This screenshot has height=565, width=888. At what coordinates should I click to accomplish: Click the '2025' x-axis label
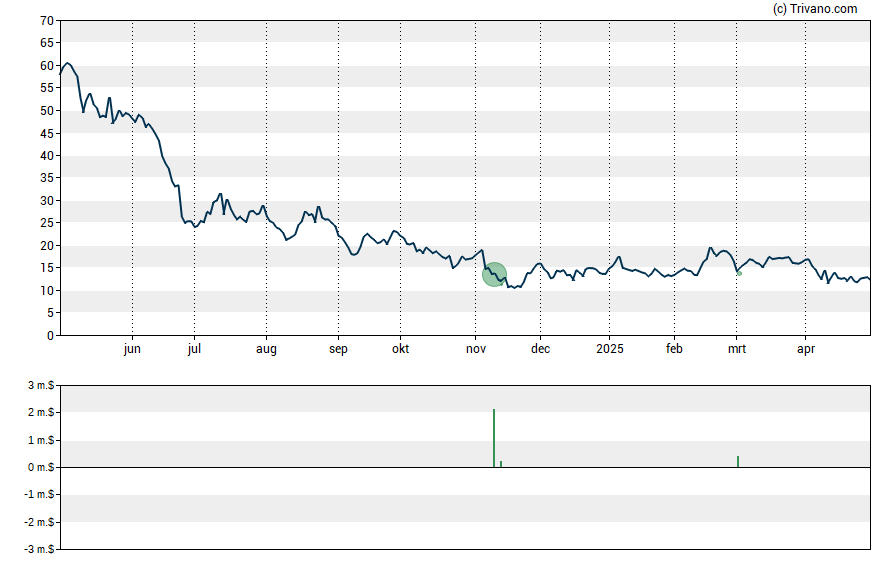pos(609,349)
